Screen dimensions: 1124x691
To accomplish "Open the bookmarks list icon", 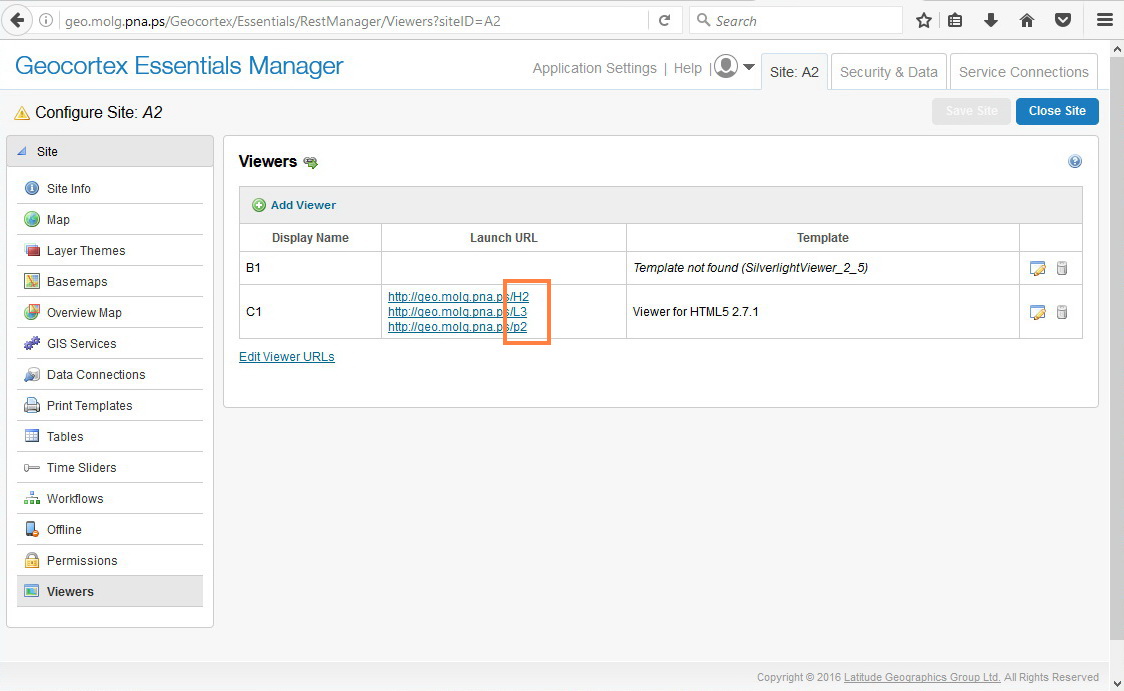I will coord(955,21).
